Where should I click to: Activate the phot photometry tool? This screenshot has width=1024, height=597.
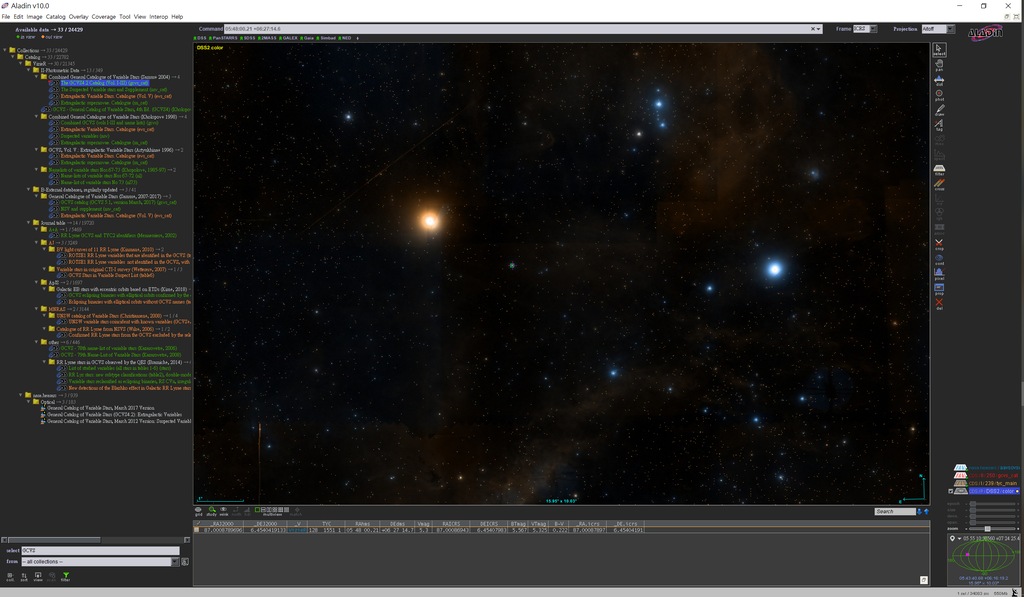pyautogui.click(x=939, y=95)
